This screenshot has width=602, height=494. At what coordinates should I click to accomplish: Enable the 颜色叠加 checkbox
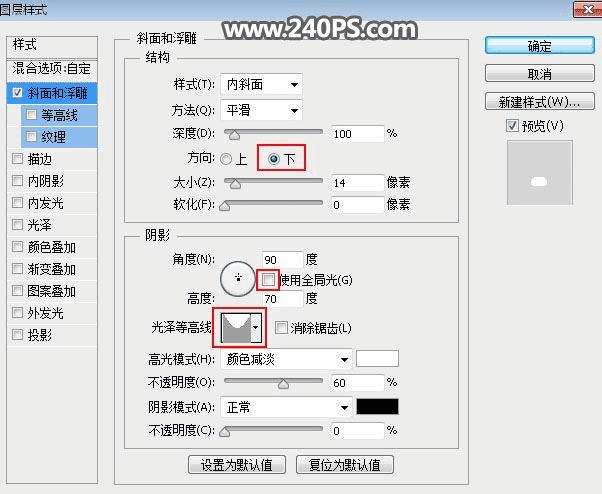[17, 246]
